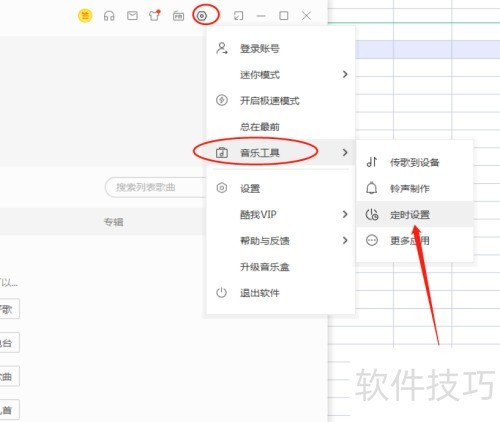Focus the 搜索列表歌曲 search field
The image size is (500, 422).
(x=156, y=187)
